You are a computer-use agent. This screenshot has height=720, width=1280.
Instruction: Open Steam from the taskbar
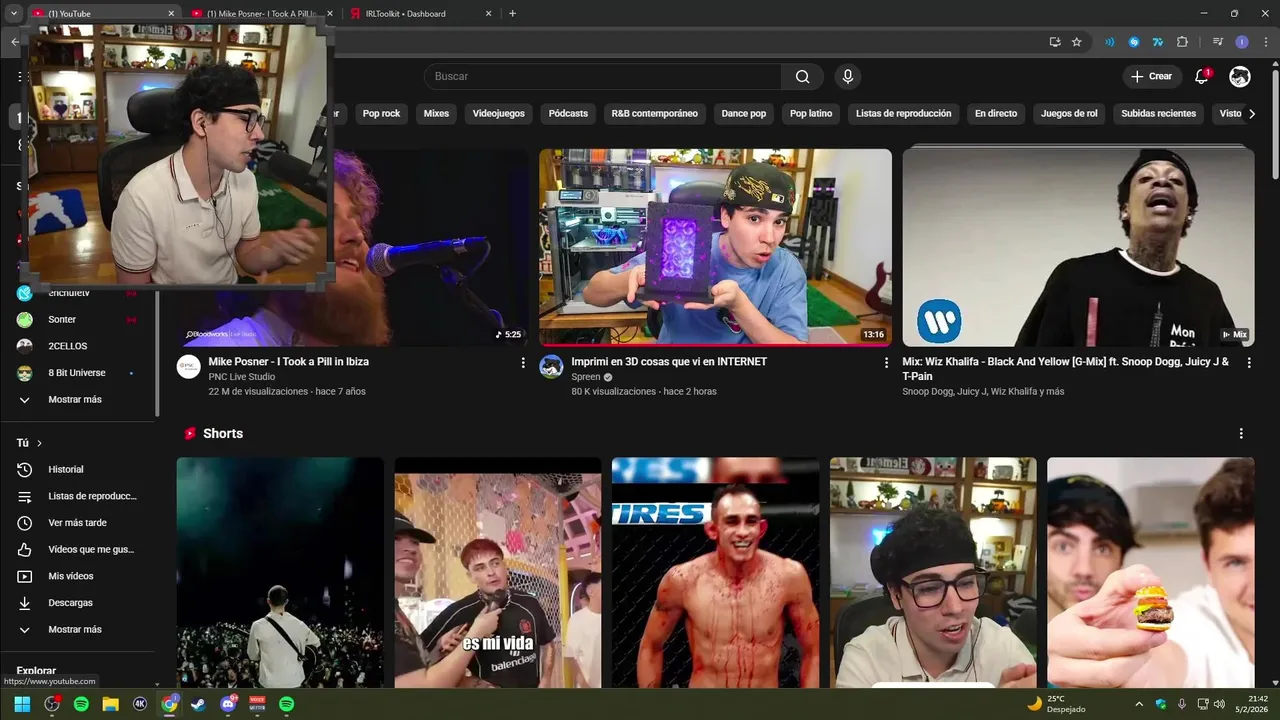(x=198, y=704)
